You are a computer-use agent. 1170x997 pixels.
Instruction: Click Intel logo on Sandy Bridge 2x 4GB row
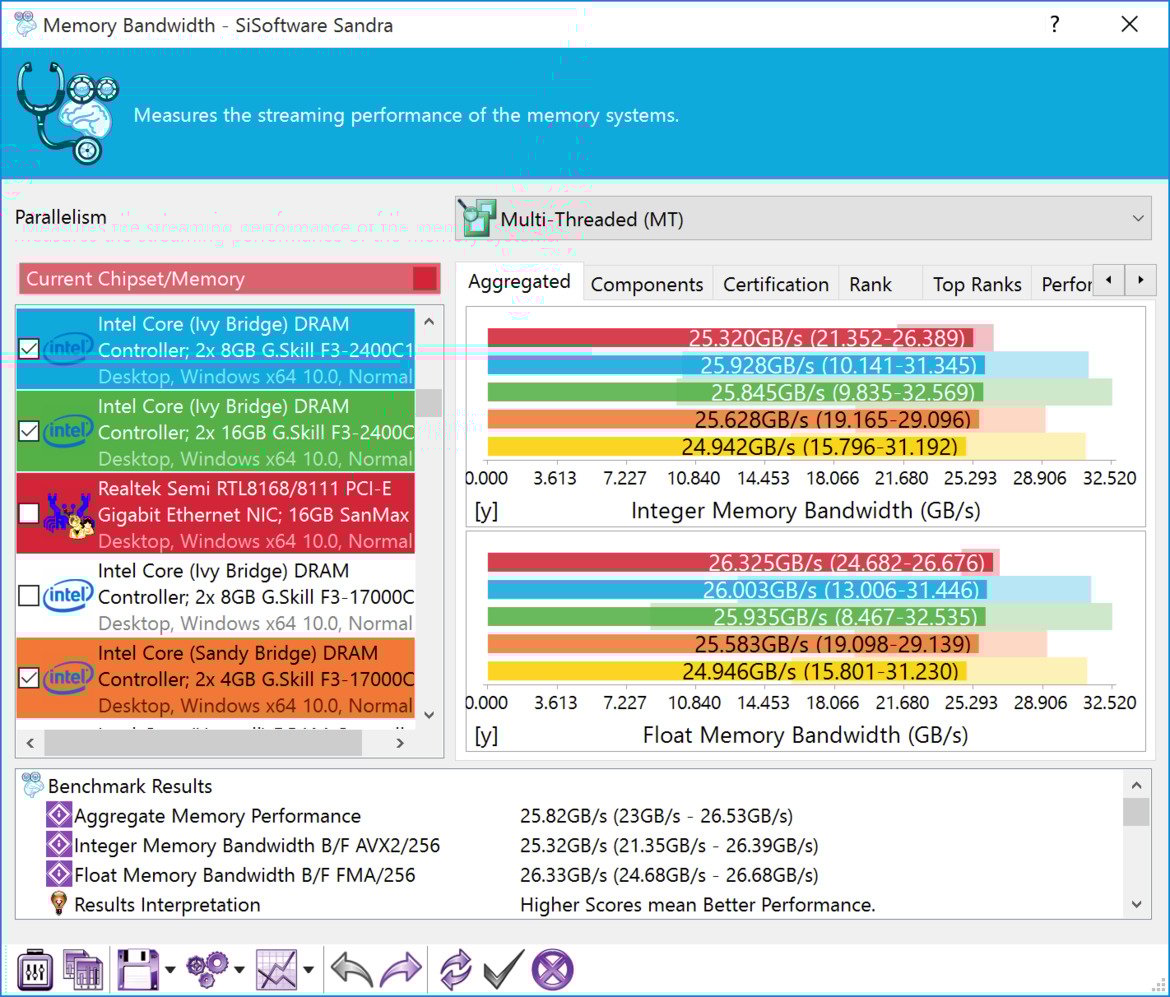68,678
